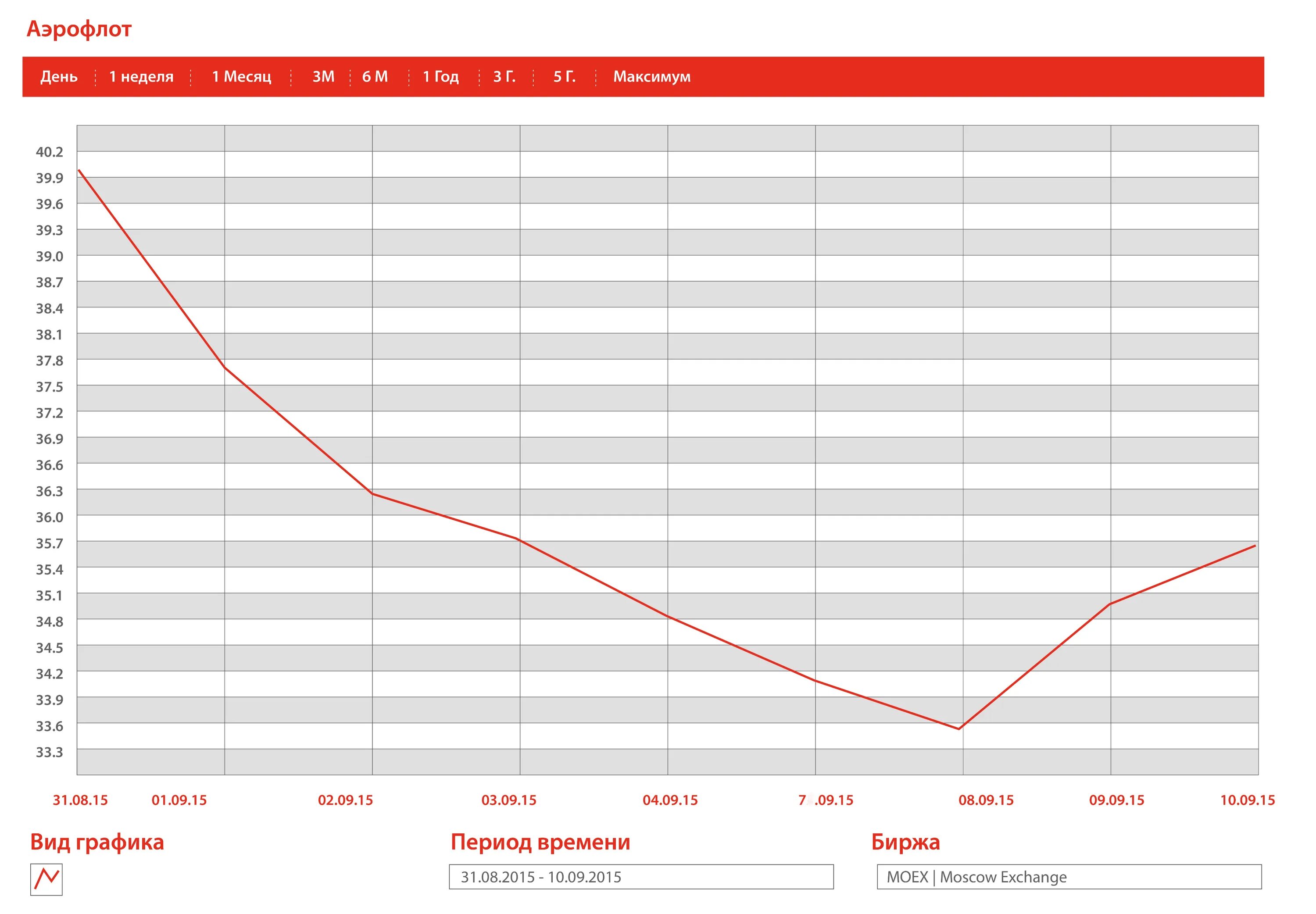This screenshot has width=1316, height=914.
Task: Click the period date range field
Action: coord(641,877)
